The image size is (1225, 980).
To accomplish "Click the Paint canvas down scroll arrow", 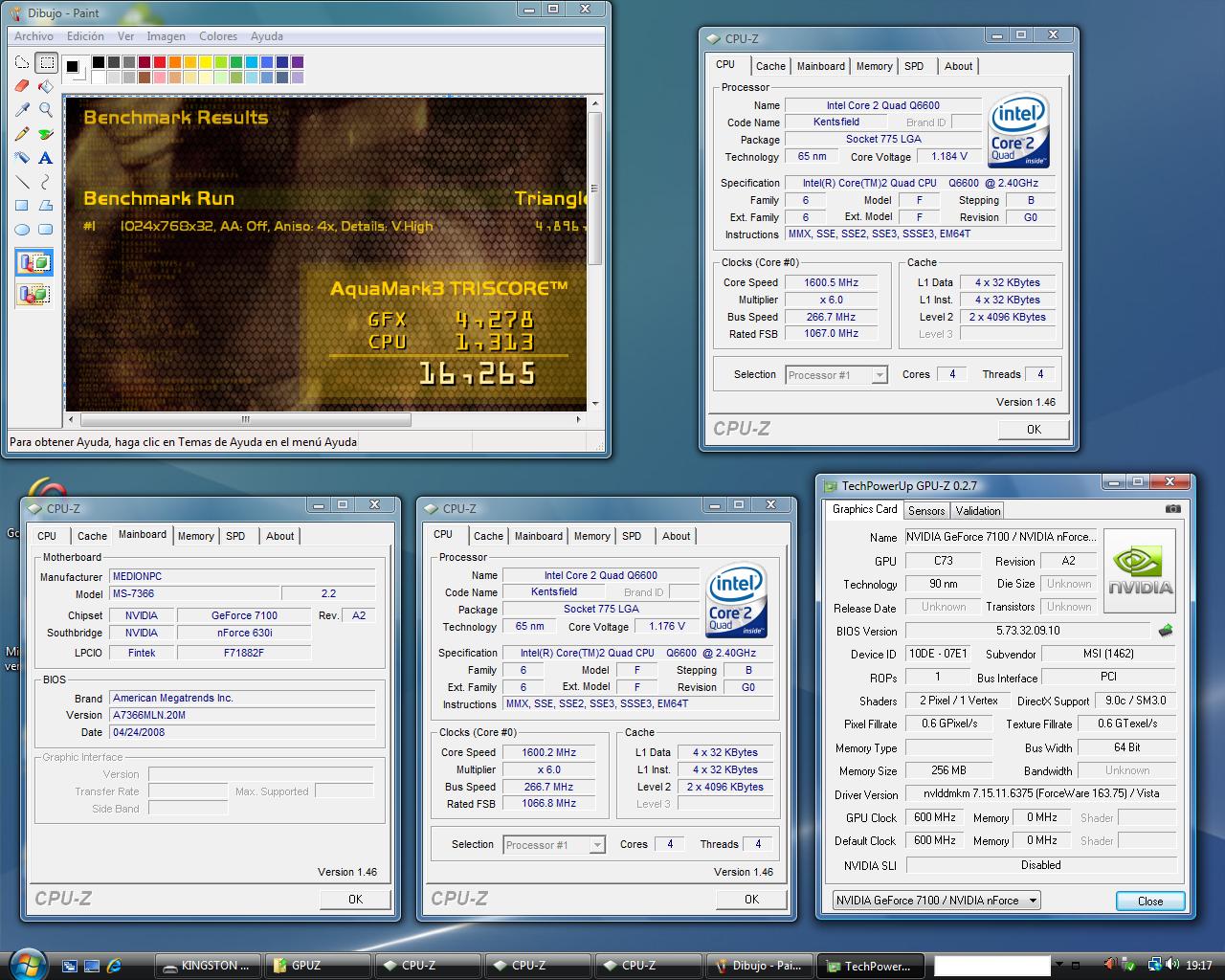I will (594, 405).
